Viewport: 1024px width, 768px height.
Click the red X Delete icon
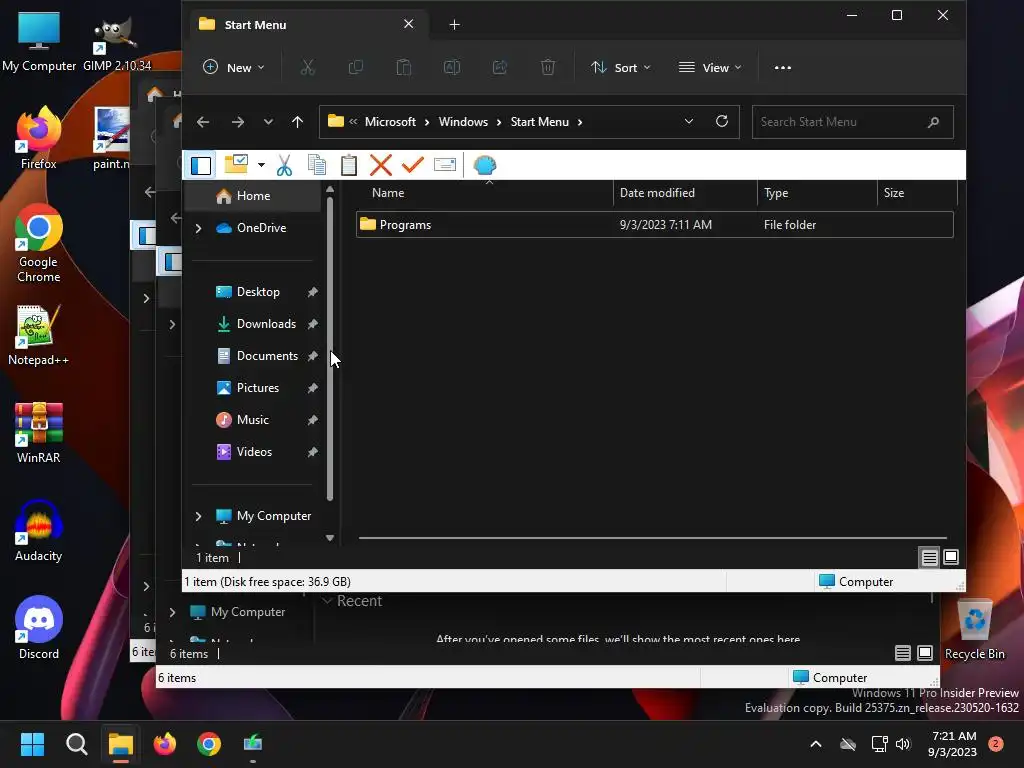click(381, 165)
